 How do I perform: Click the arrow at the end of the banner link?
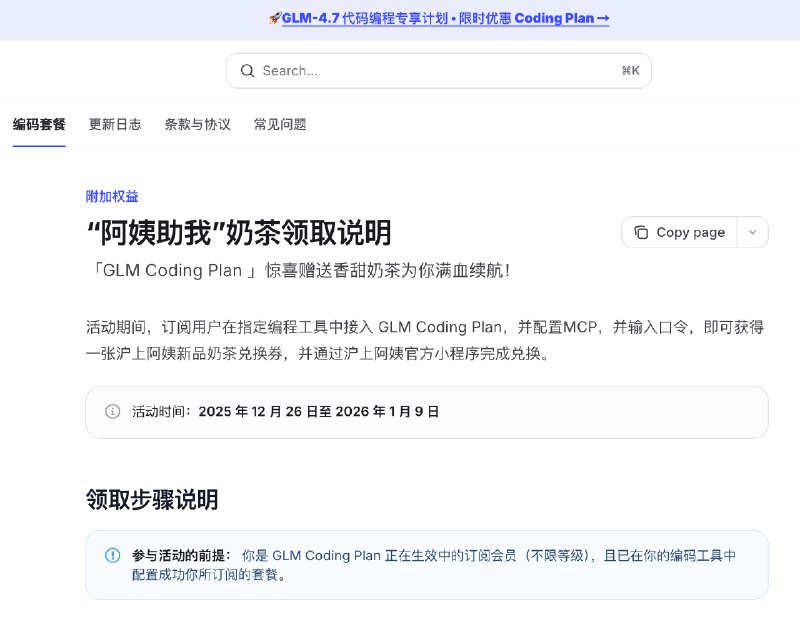pos(606,18)
